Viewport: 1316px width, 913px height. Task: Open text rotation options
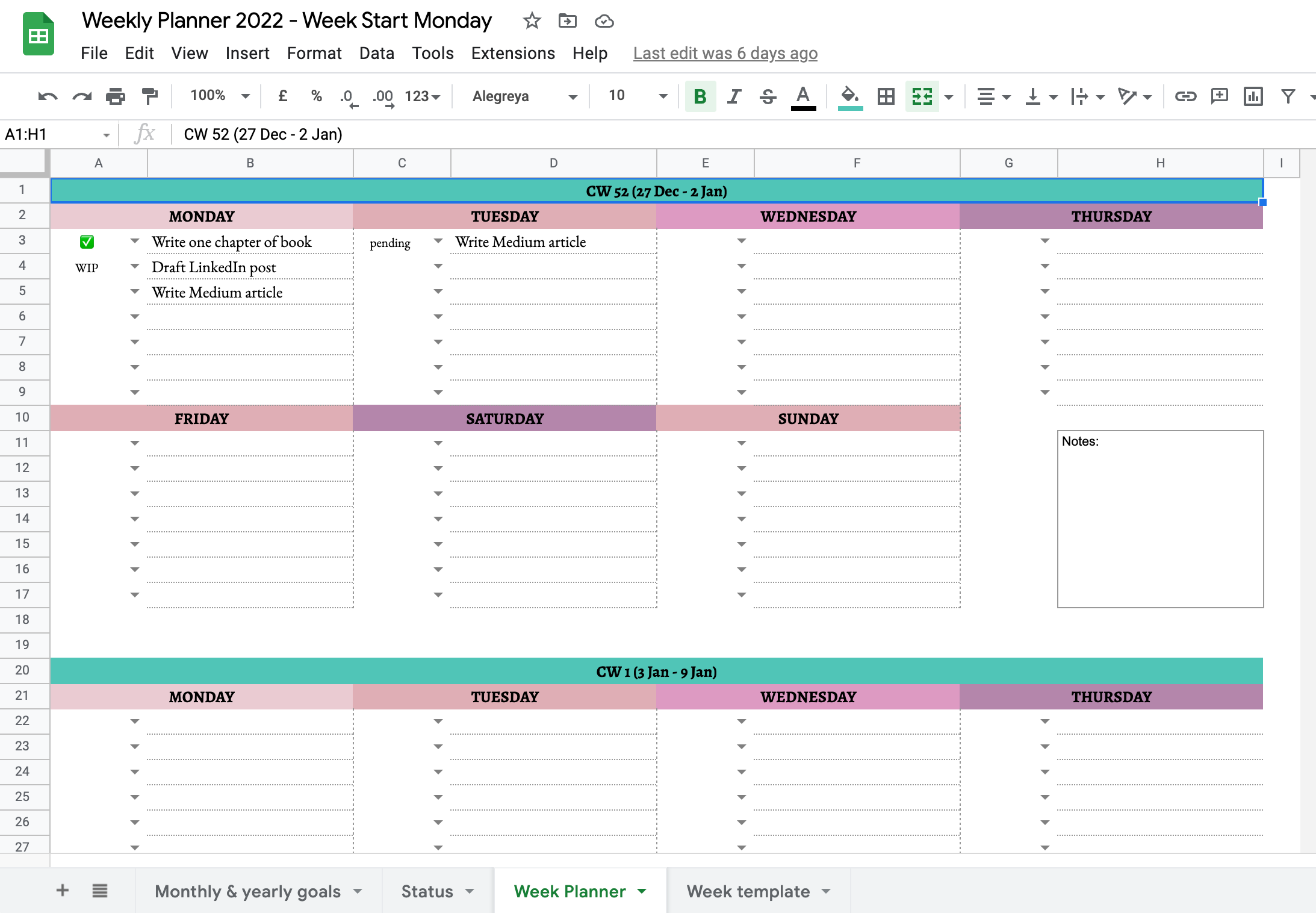pos(1135,96)
